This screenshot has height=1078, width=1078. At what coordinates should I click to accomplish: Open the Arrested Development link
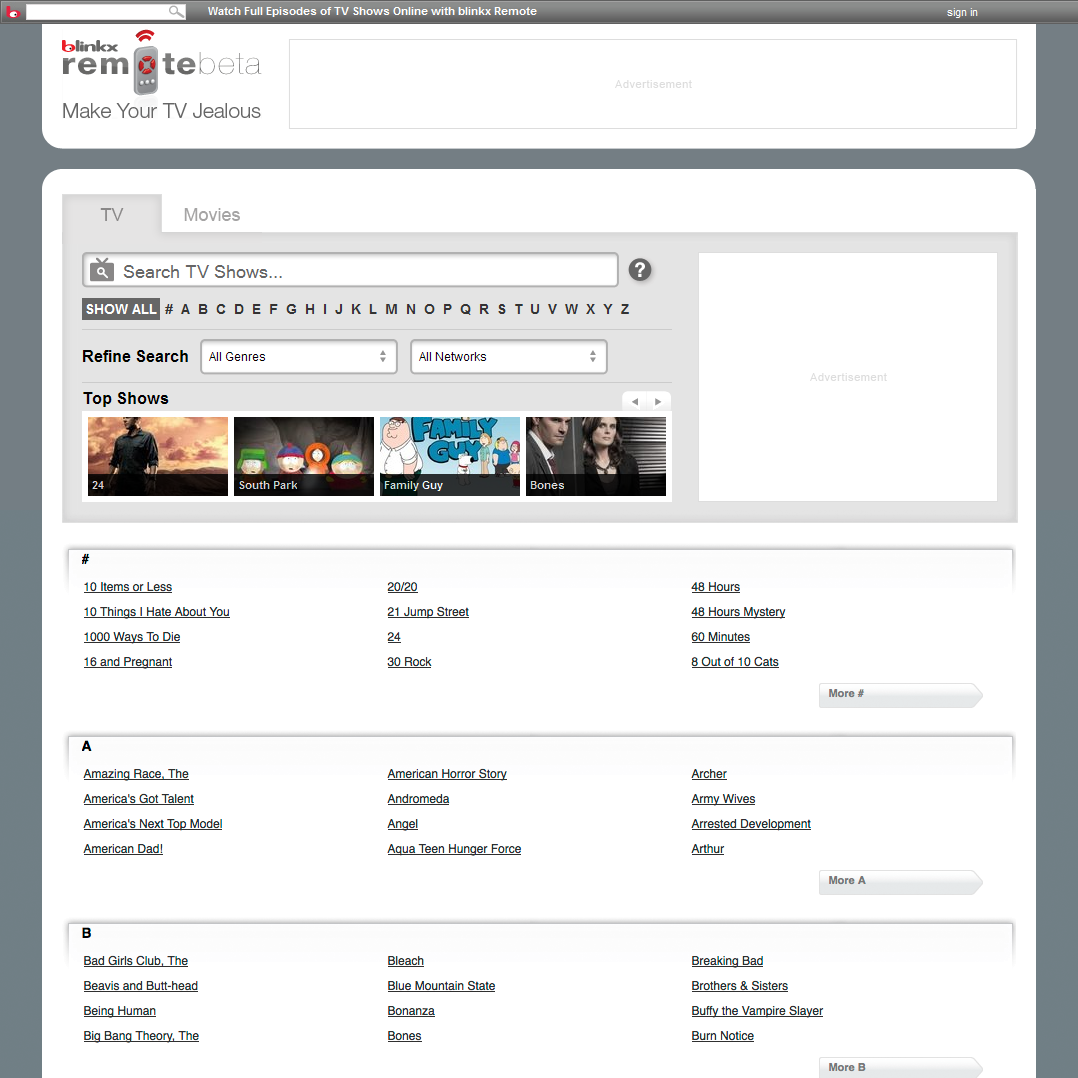click(751, 824)
